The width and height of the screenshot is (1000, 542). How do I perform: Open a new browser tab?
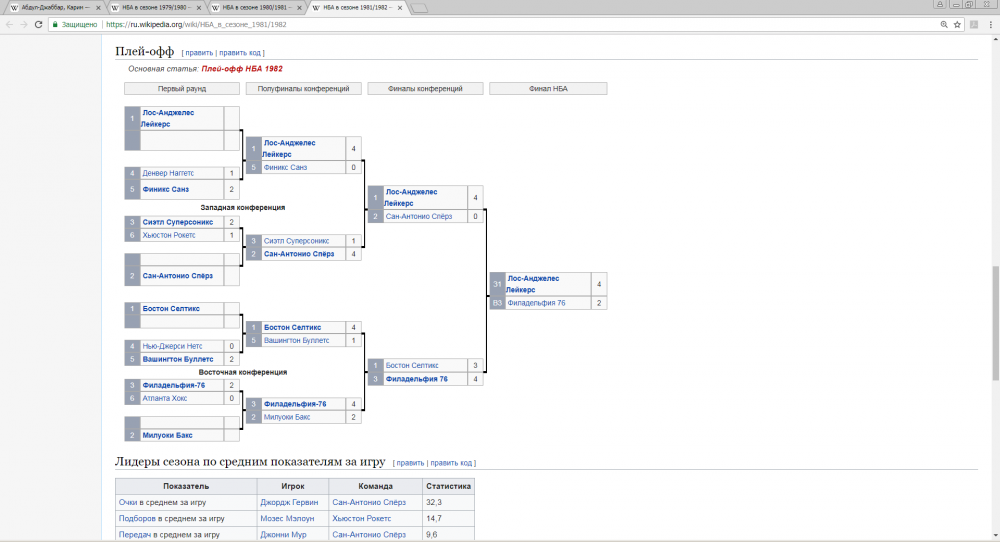[x=420, y=9]
